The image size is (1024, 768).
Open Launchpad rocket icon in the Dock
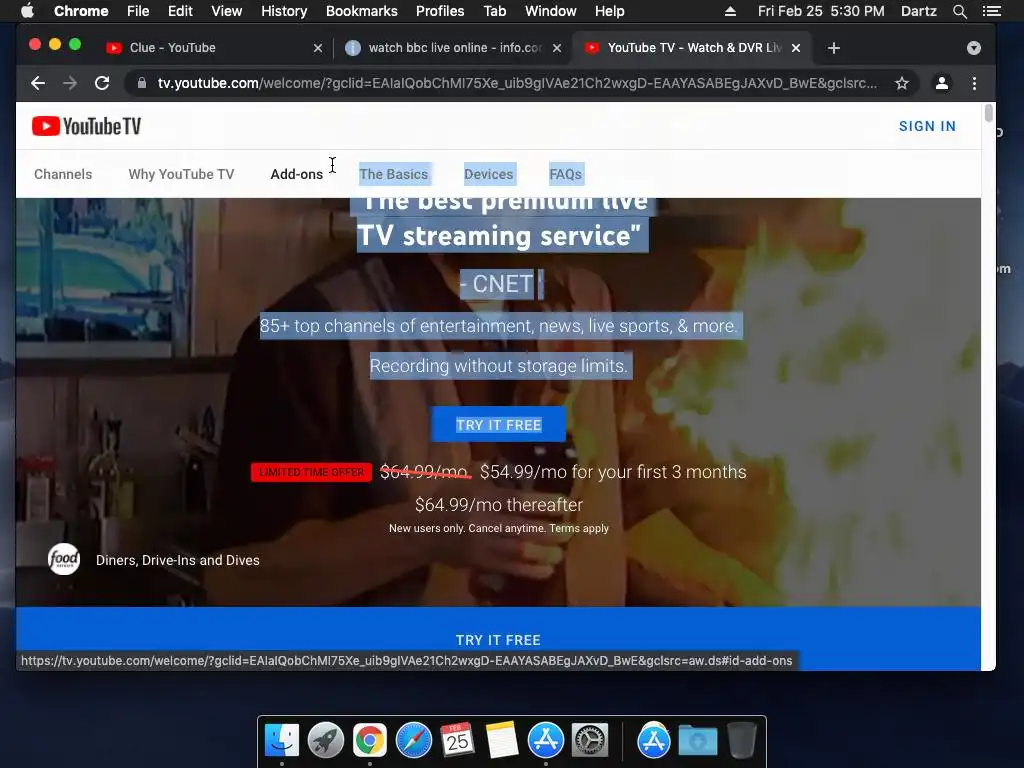tap(326, 740)
